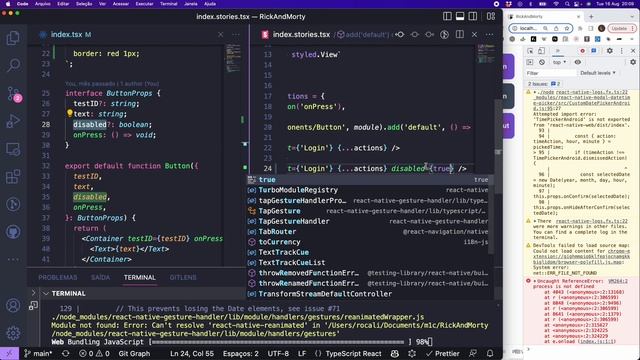Customize layout from title bar
This screenshot has width=640, height=360.
[x=491, y=16]
